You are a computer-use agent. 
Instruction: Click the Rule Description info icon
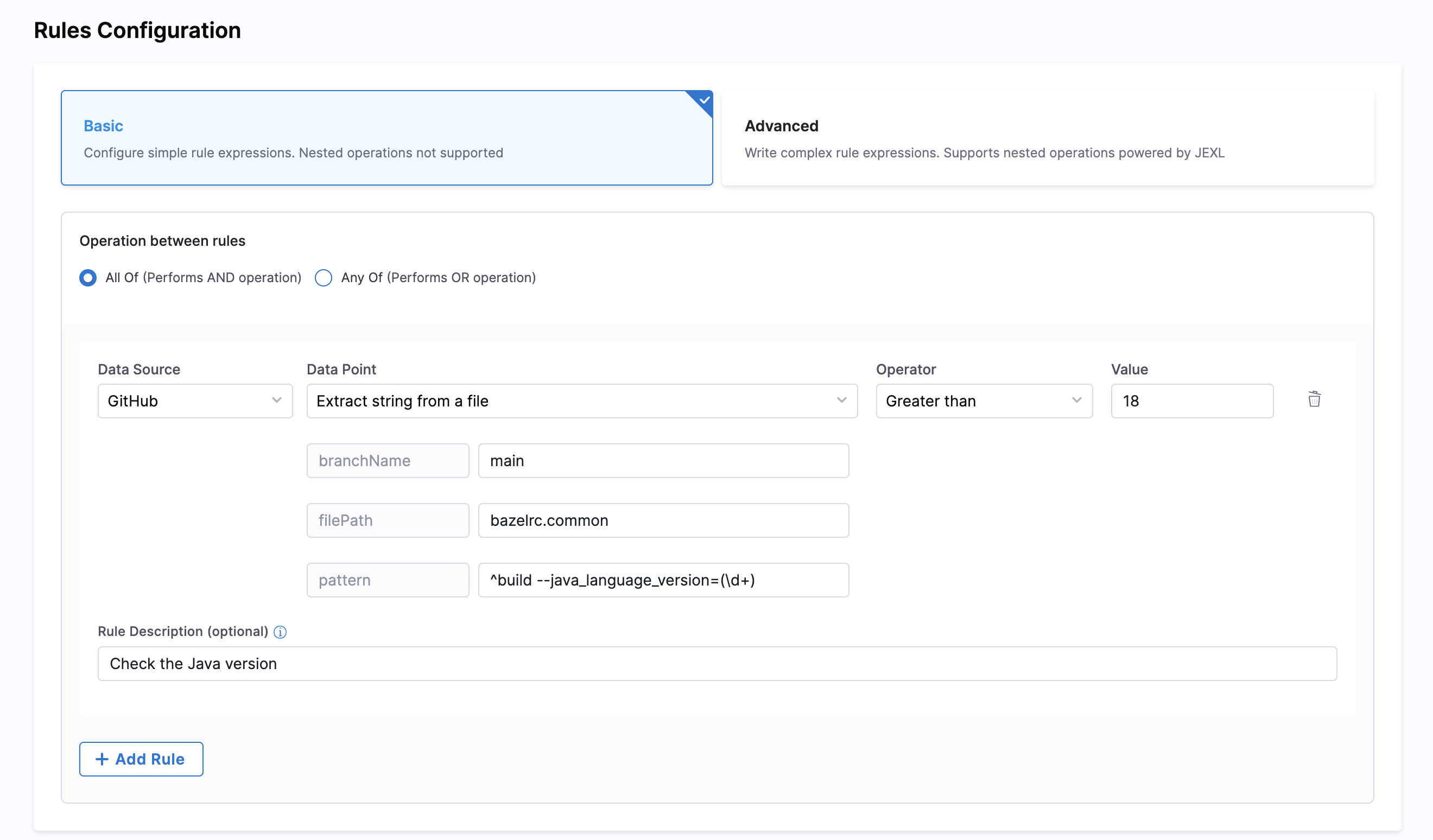click(x=280, y=632)
